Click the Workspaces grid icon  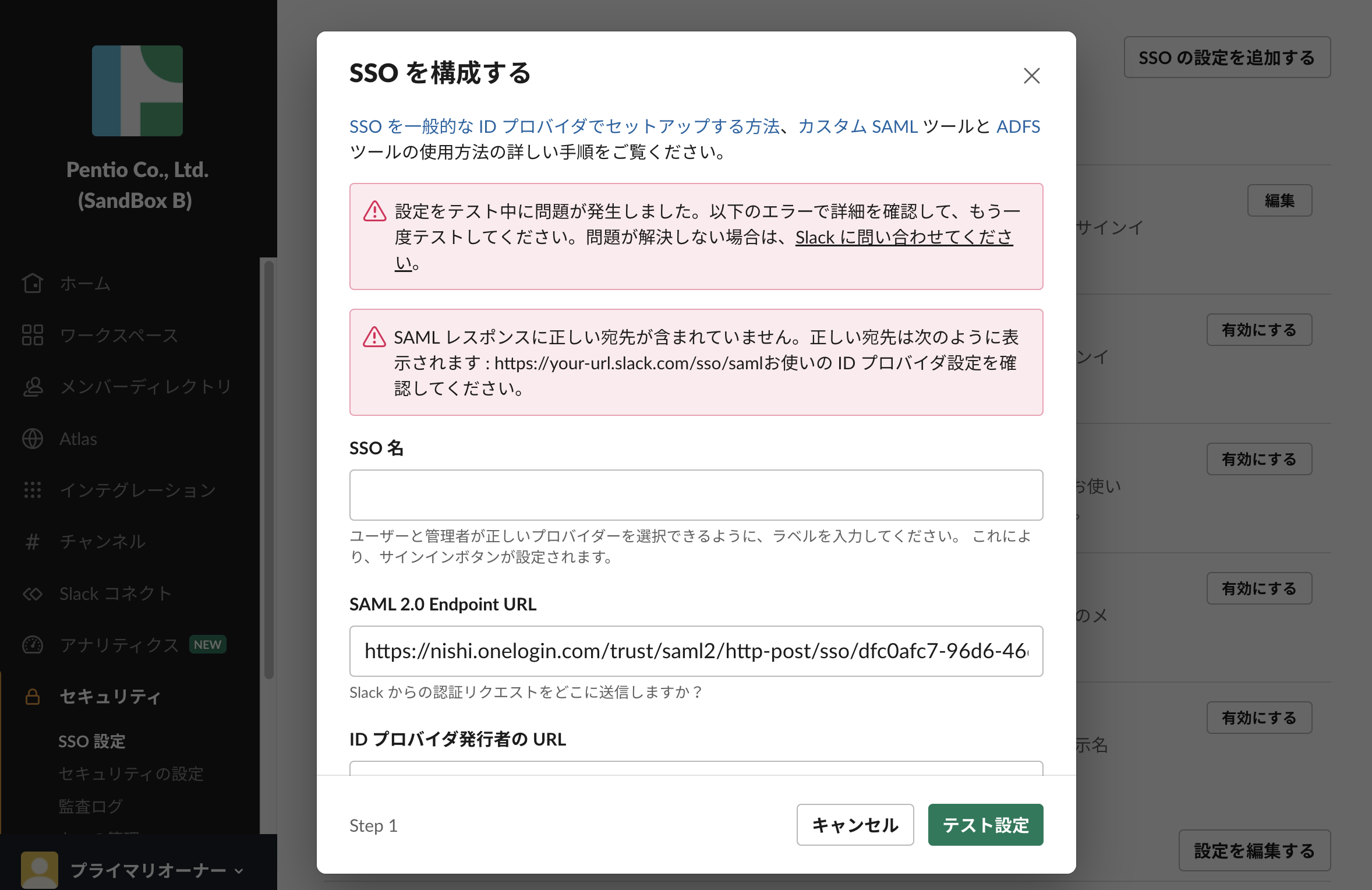click(x=33, y=335)
